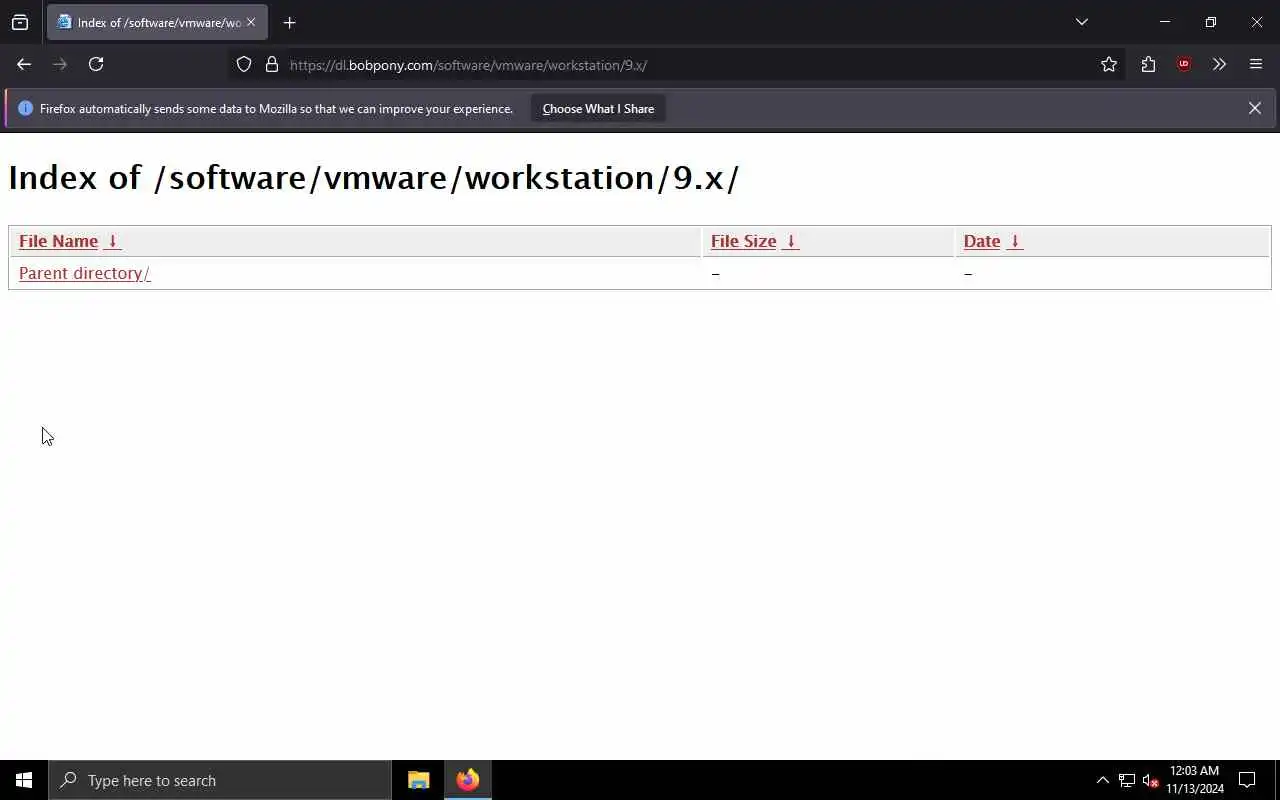Open the List all tabs dropdown arrow
This screenshot has height=800, width=1280.
[1081, 22]
